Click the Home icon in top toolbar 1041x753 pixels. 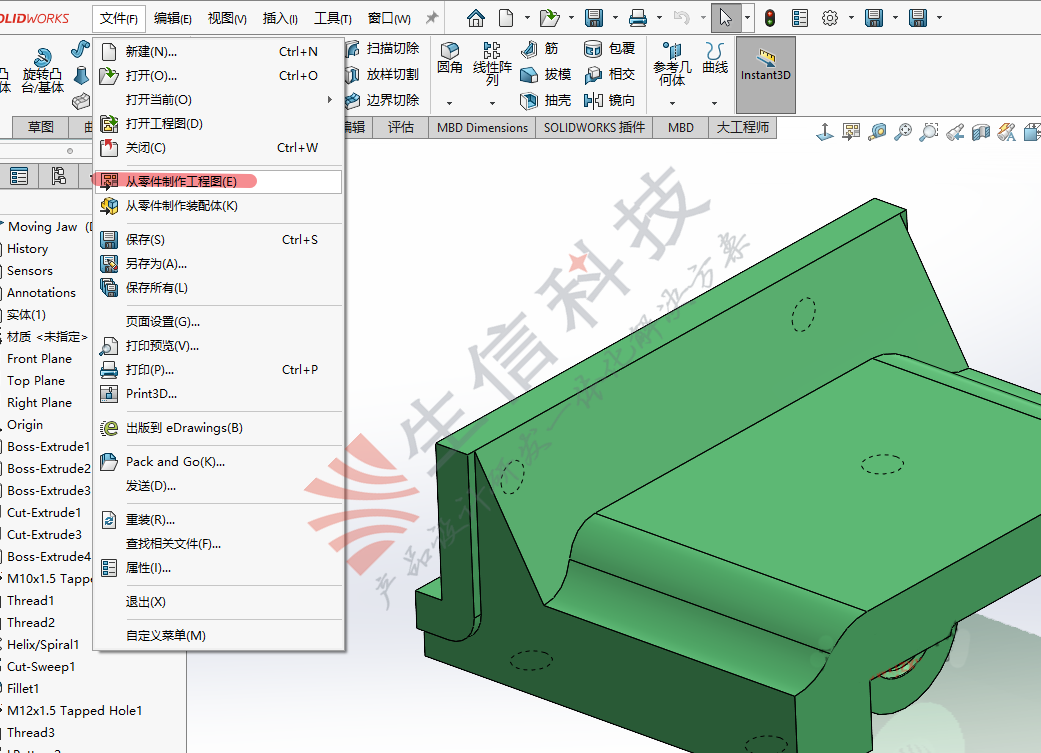click(475, 18)
